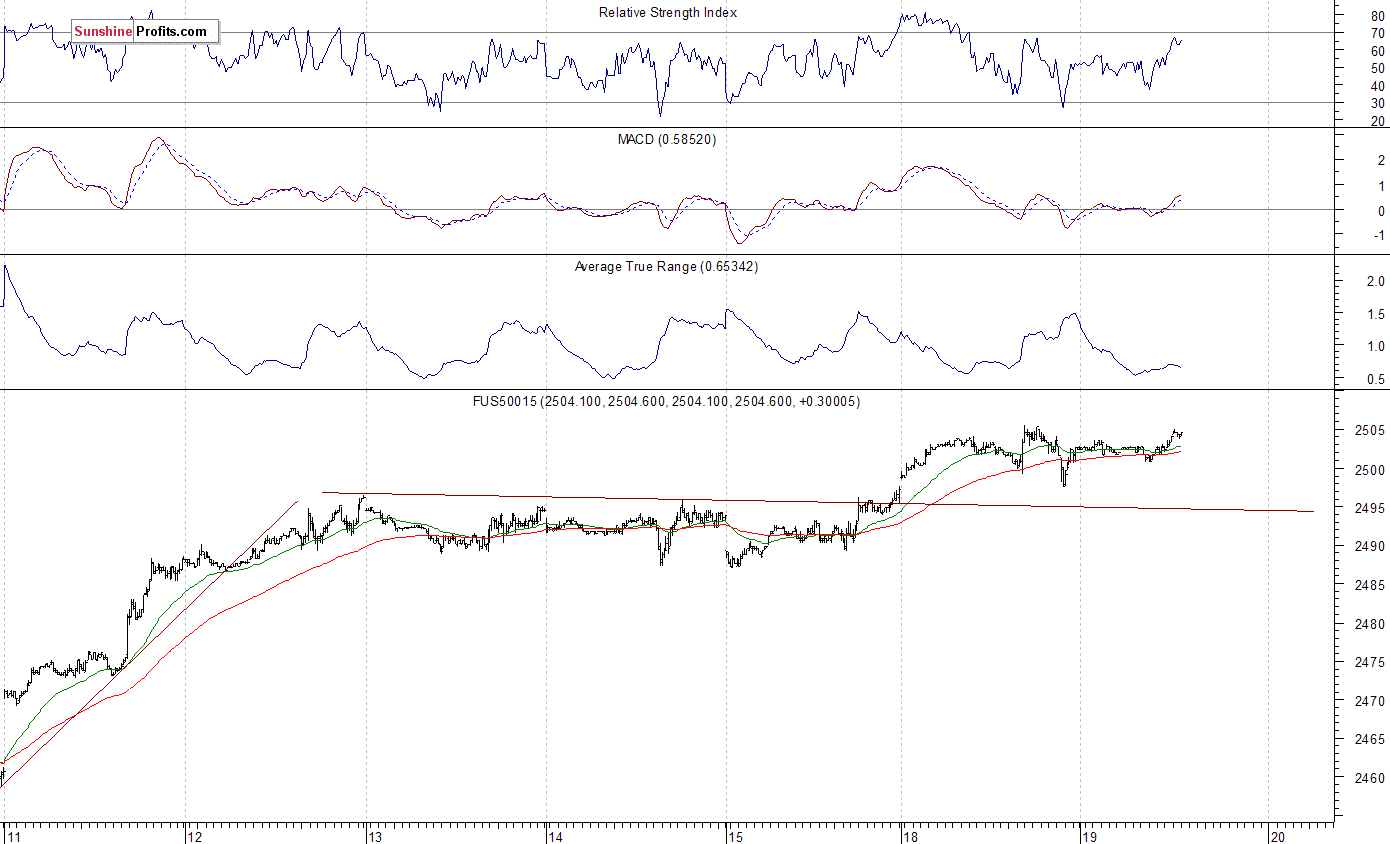
Task: Click the 2485 price axis label
Action: tap(1371, 585)
